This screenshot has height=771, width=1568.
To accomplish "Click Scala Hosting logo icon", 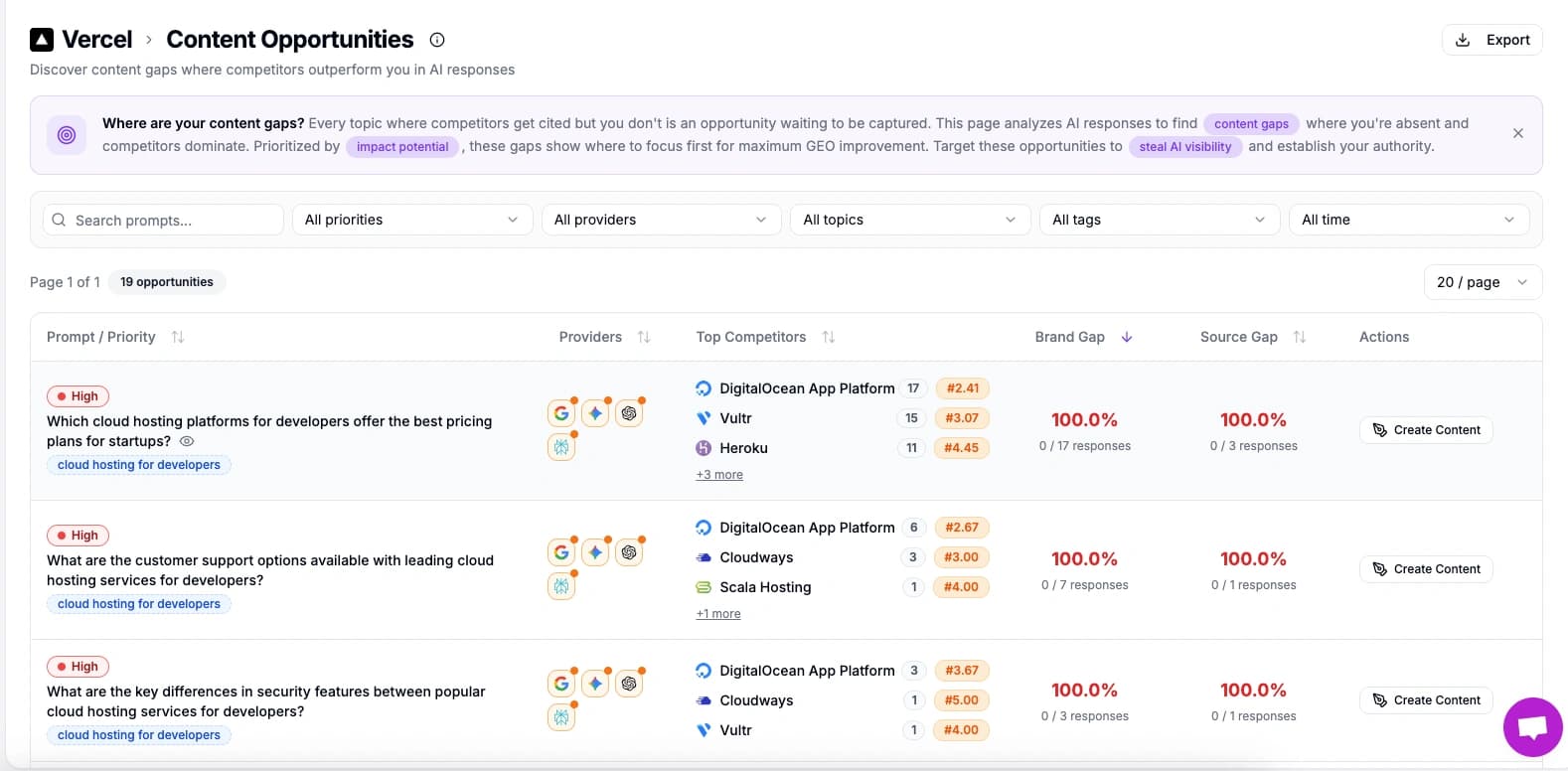I will 704,587.
